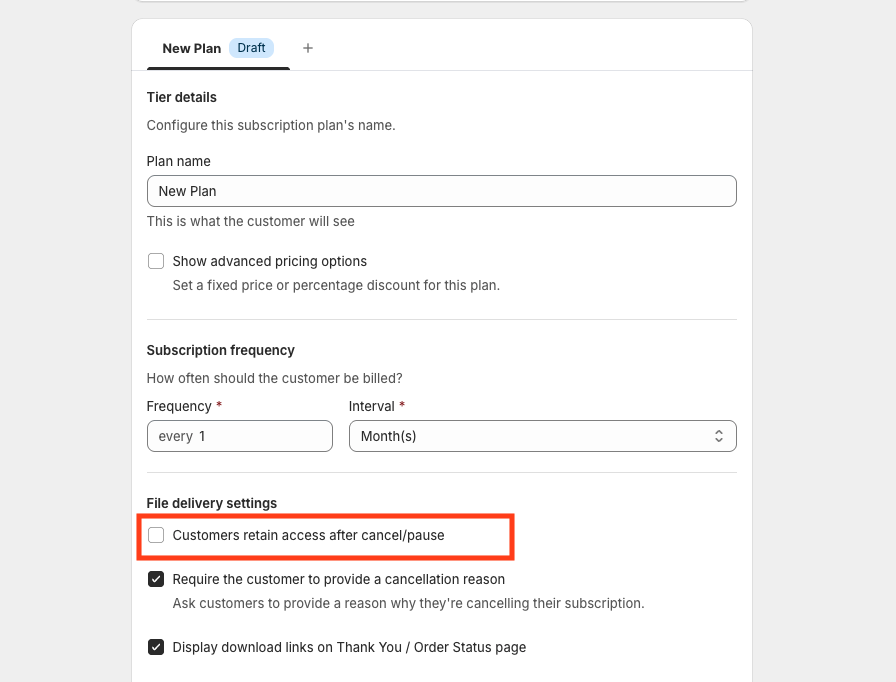
Task: Select the New Plan tab
Action: pyautogui.click(x=192, y=48)
